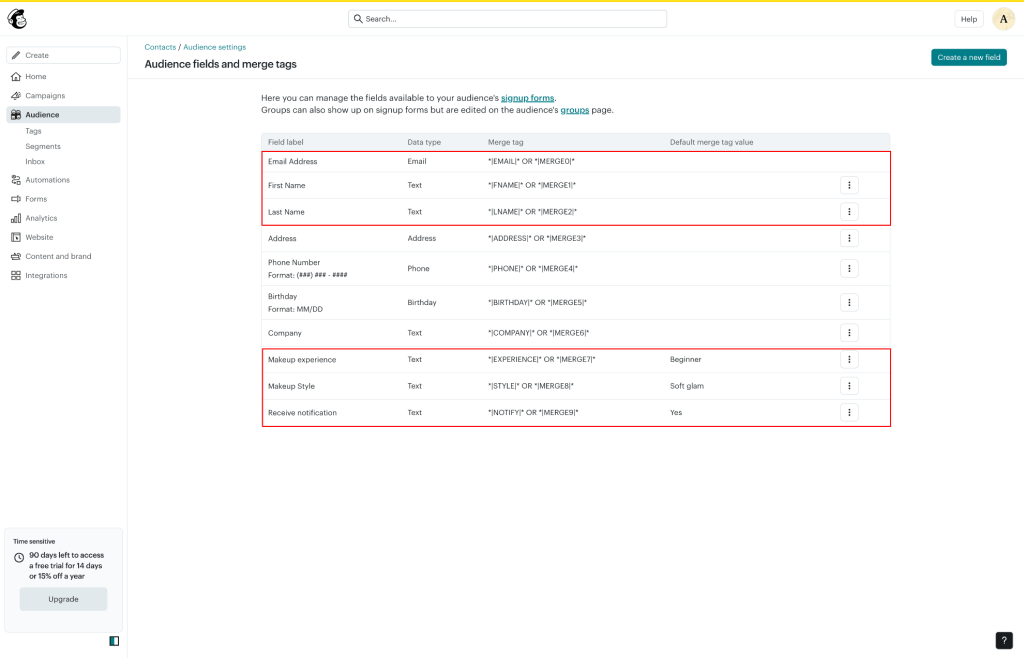Viewport: 1024px width, 658px height.
Task: Click the *|EMAIL|* OR *|MERGE0|* merge tag
Action: click(532, 161)
